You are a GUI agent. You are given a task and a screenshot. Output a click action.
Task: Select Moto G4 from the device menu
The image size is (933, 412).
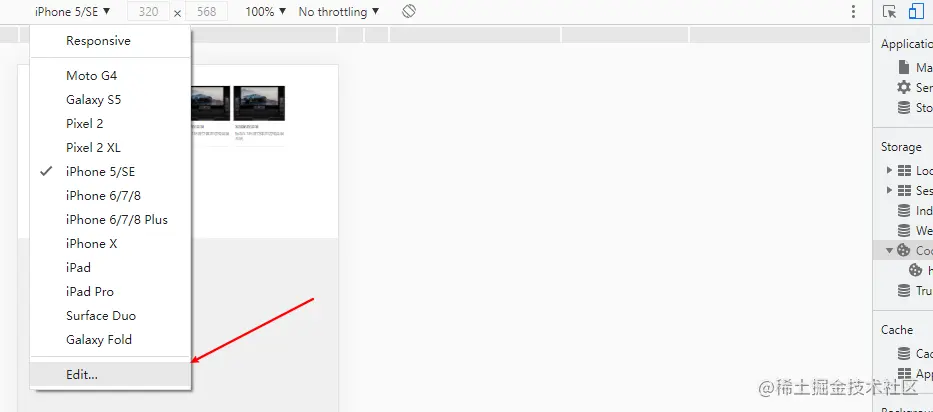pyautogui.click(x=111, y=76)
